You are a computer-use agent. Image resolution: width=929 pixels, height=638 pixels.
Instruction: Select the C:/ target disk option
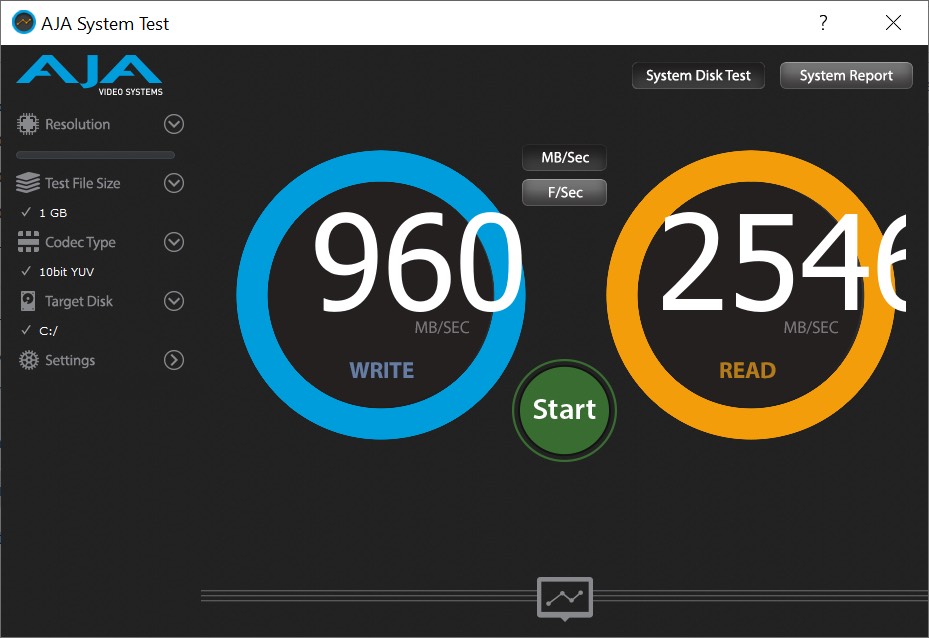(48, 331)
